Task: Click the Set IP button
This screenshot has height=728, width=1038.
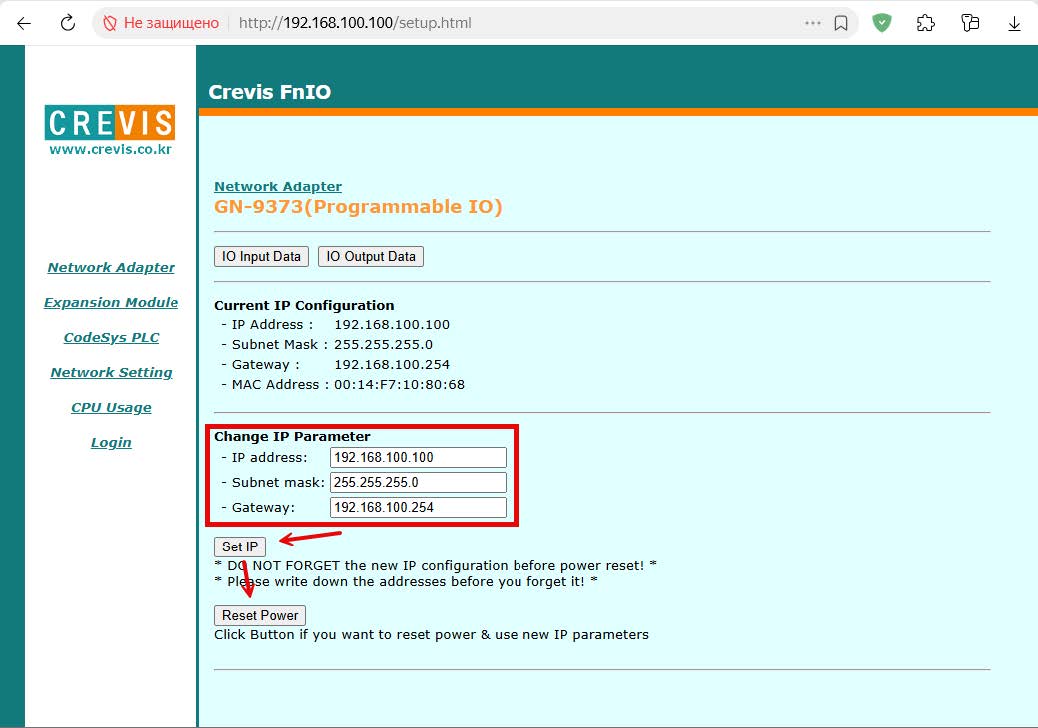Action: click(x=240, y=547)
